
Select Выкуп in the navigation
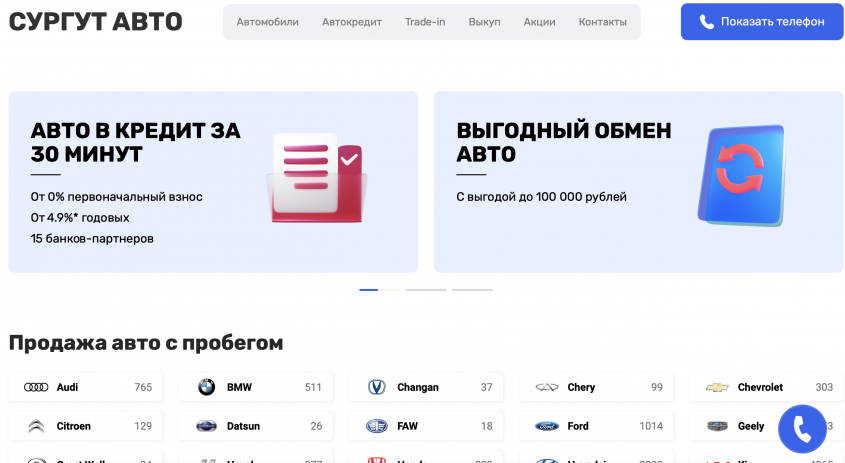[x=484, y=22]
